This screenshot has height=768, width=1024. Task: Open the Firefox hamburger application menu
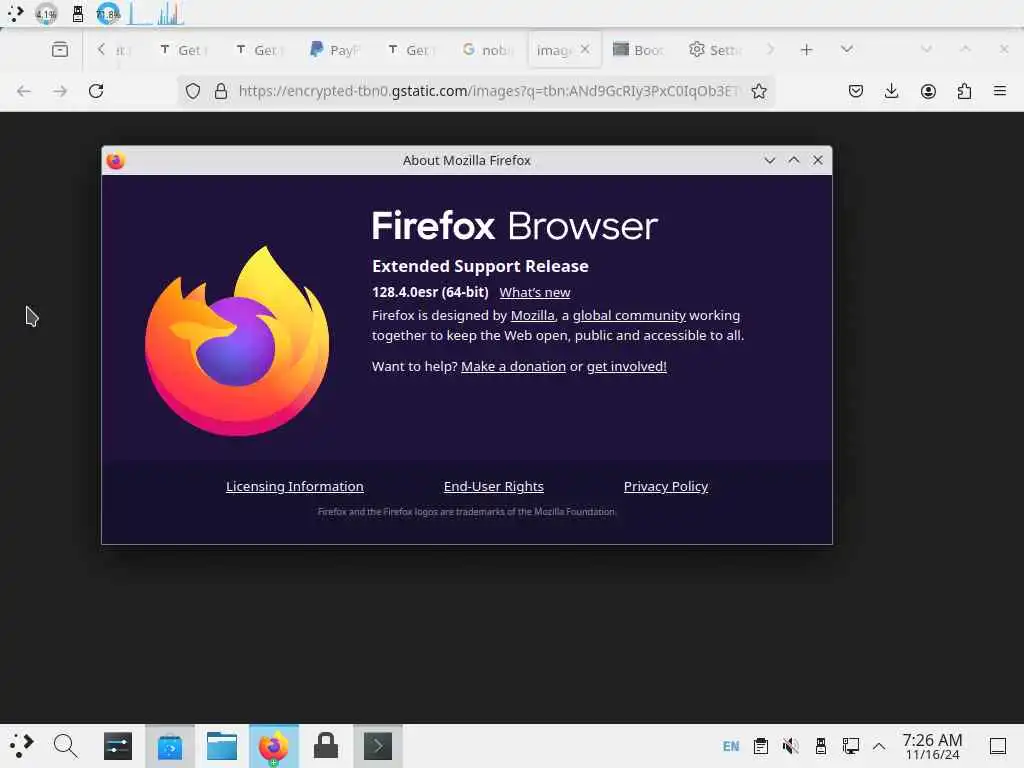(1000, 91)
